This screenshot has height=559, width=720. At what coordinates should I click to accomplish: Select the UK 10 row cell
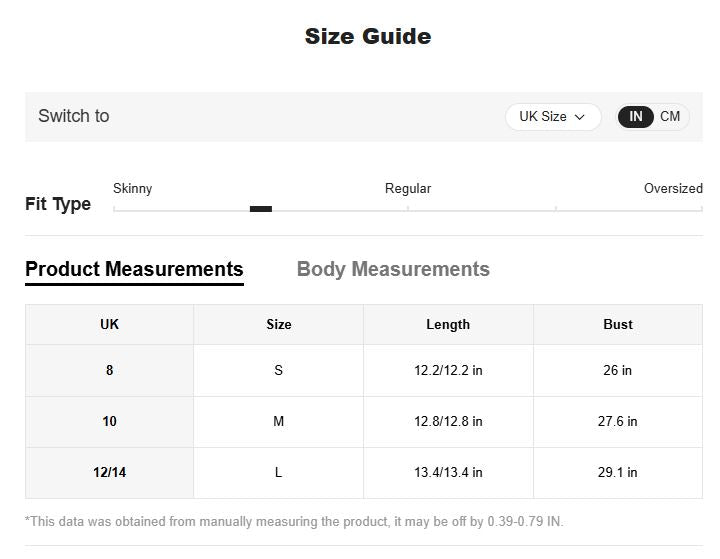click(x=109, y=421)
